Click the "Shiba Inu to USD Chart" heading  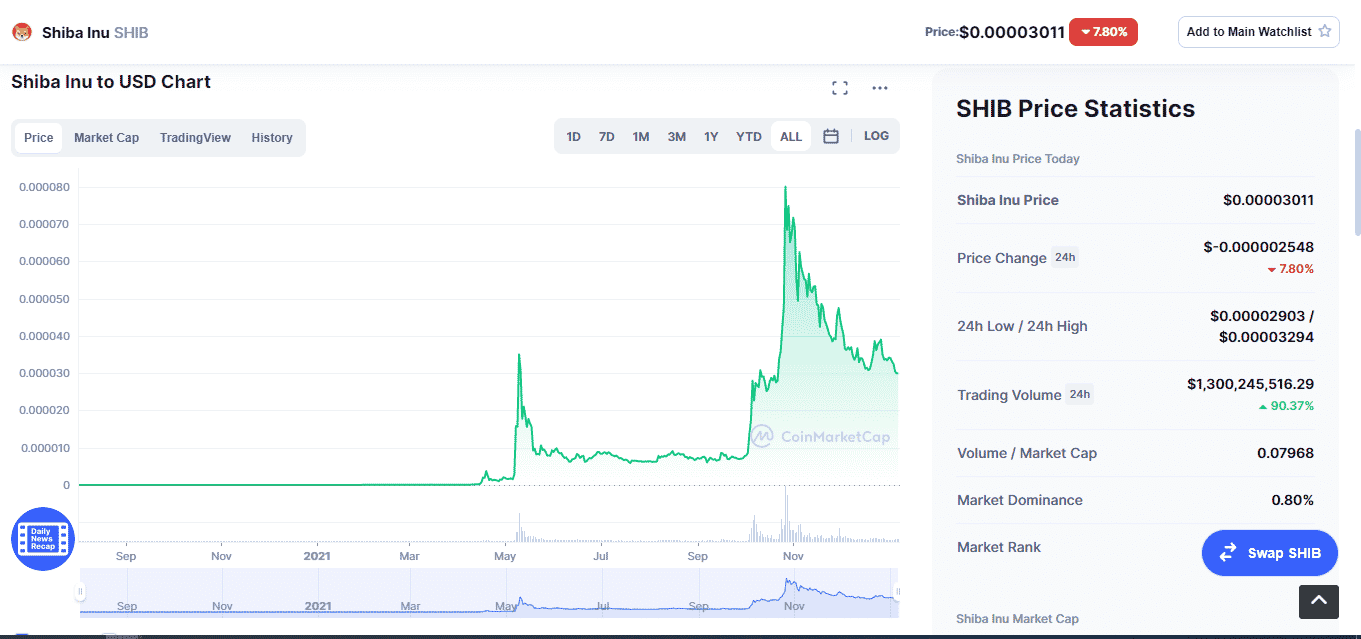111,82
